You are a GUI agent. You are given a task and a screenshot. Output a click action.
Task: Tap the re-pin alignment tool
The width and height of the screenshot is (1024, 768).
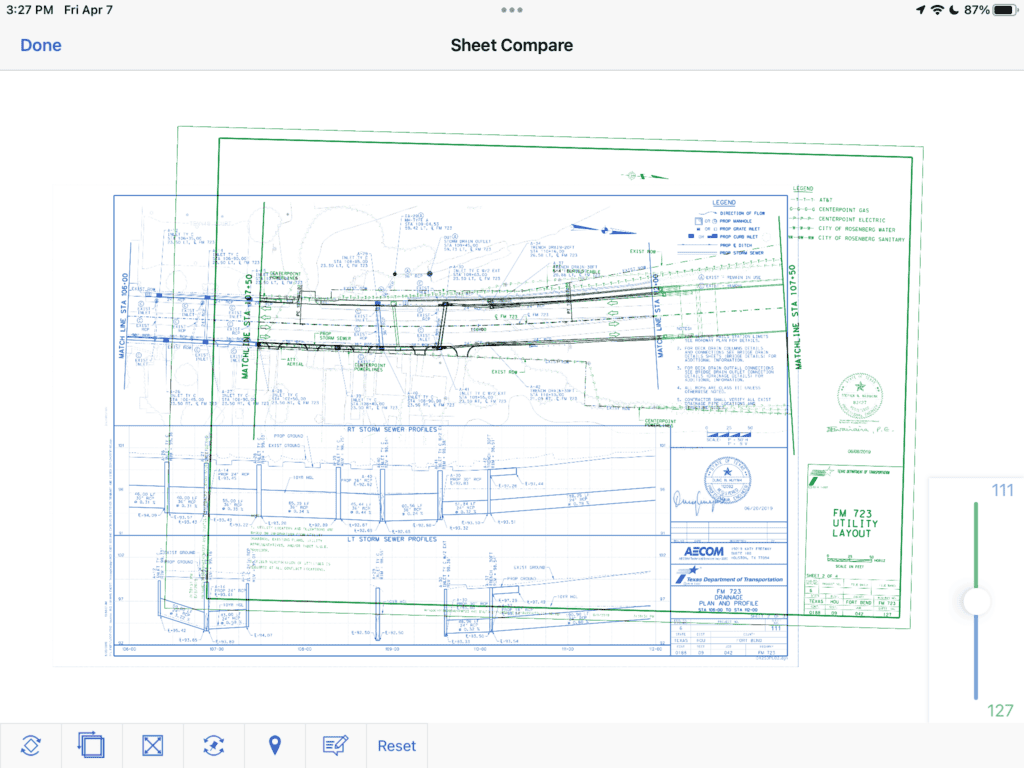[212, 745]
